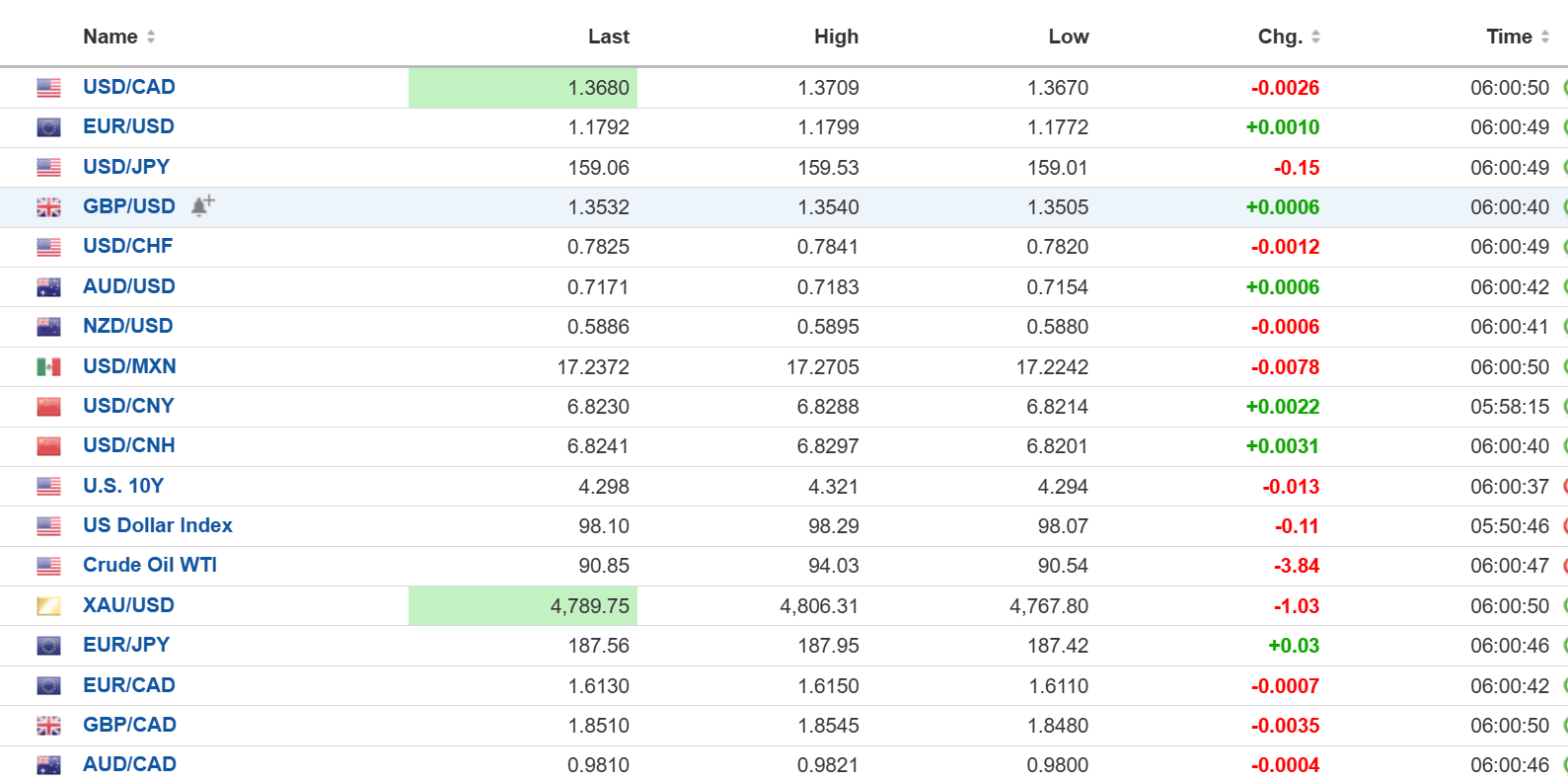This screenshot has height=782, width=1568.
Task: Open the US Dollar Index link
Action: point(158,525)
